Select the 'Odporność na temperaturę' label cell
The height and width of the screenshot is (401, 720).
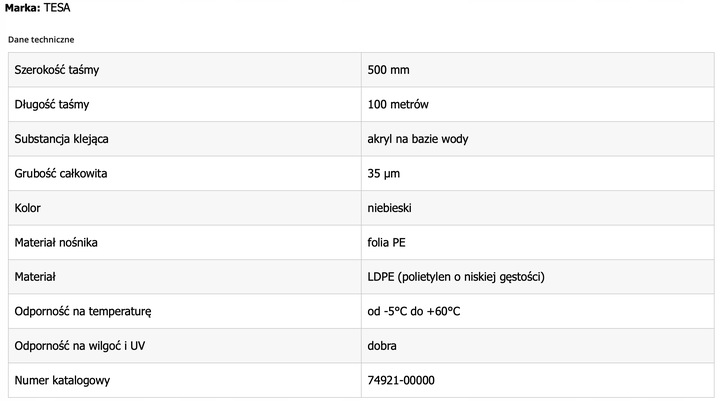pyautogui.click(x=83, y=311)
